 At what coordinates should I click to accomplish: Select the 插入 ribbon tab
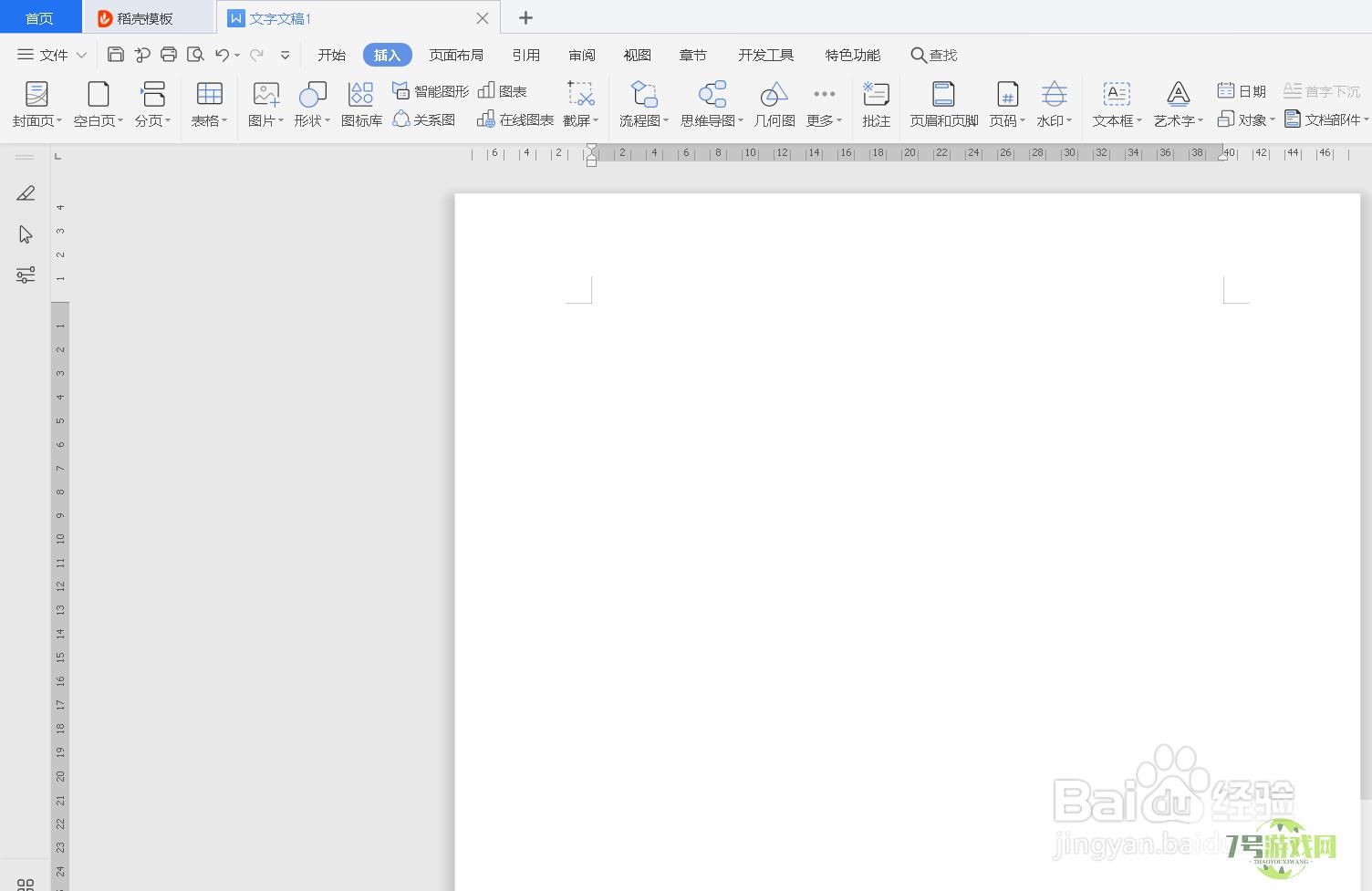pyautogui.click(x=388, y=55)
